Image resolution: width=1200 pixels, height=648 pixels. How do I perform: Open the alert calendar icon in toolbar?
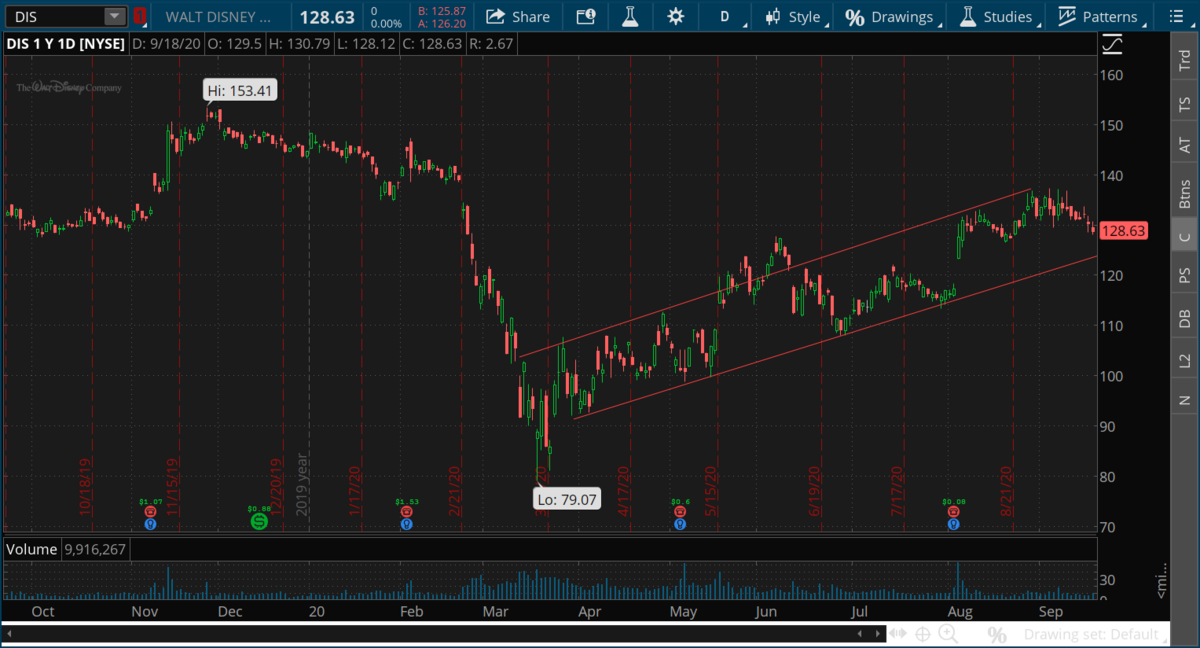tap(586, 16)
